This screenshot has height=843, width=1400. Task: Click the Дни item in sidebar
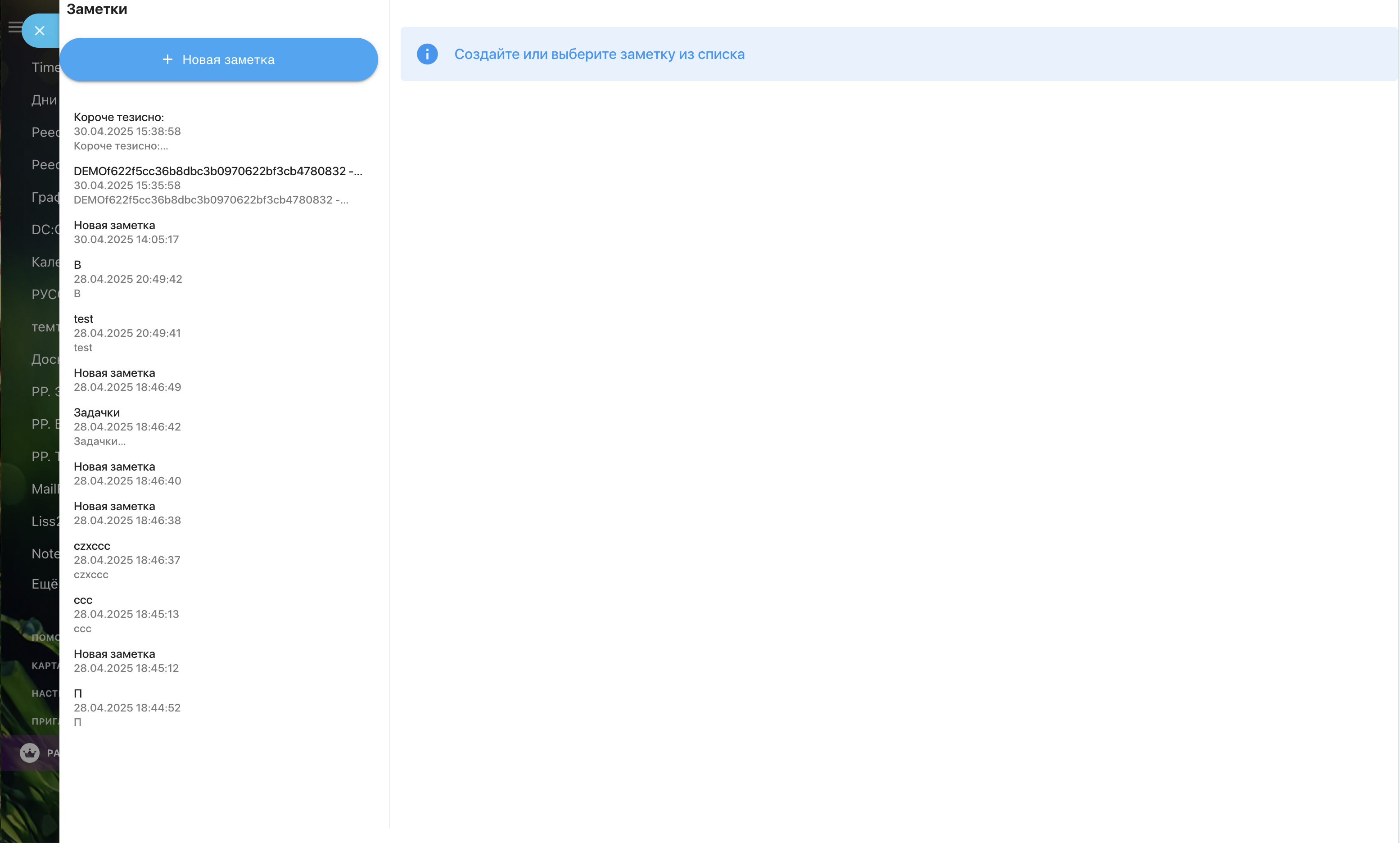[x=44, y=100]
